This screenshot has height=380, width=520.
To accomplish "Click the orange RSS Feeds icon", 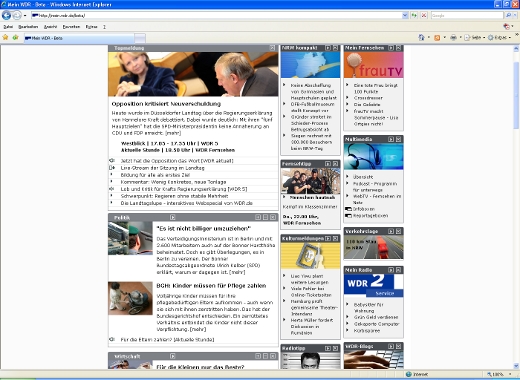I will click(437, 38).
